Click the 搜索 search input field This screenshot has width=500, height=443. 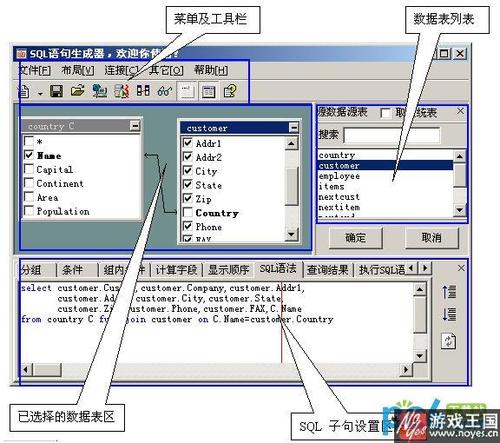point(392,135)
